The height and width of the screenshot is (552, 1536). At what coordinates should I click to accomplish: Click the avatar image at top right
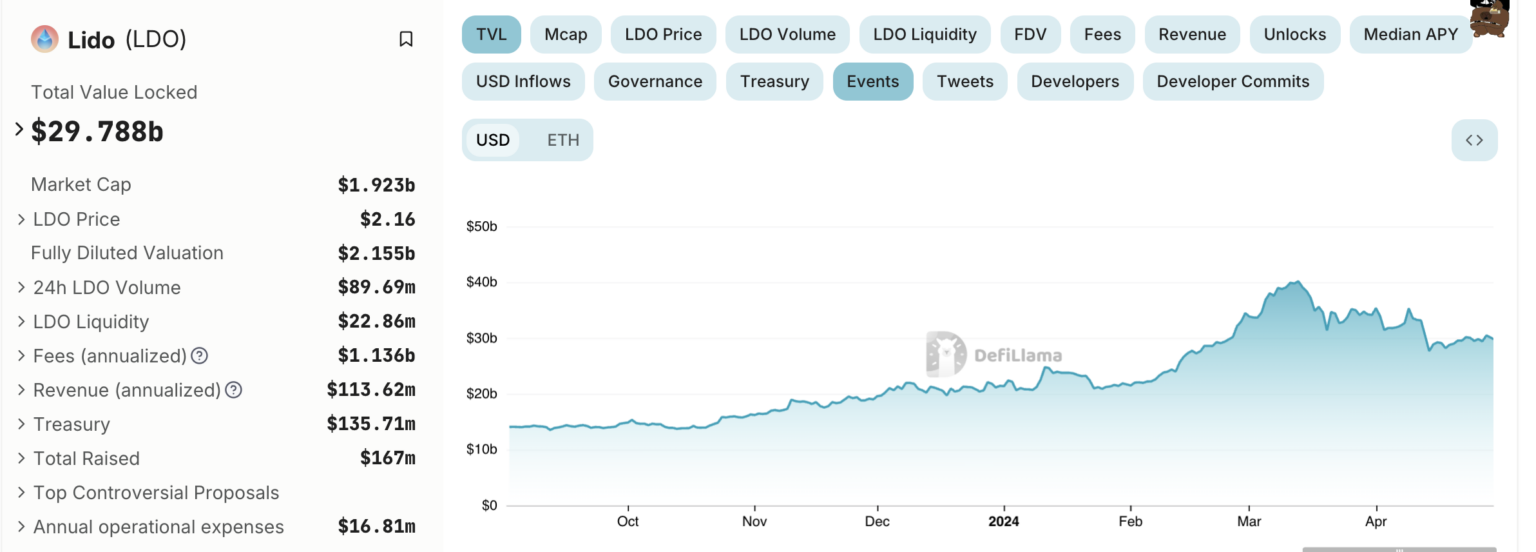pyautogui.click(x=1488, y=17)
